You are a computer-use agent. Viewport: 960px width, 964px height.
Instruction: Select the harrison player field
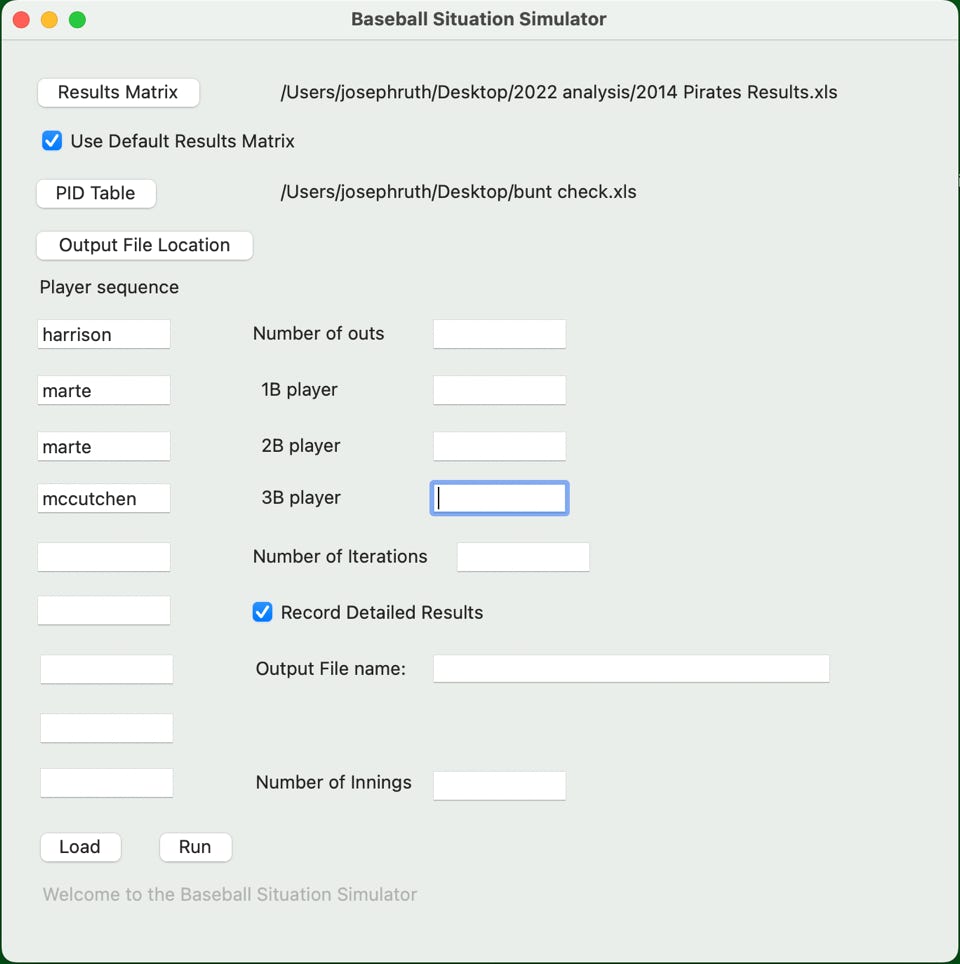(104, 334)
